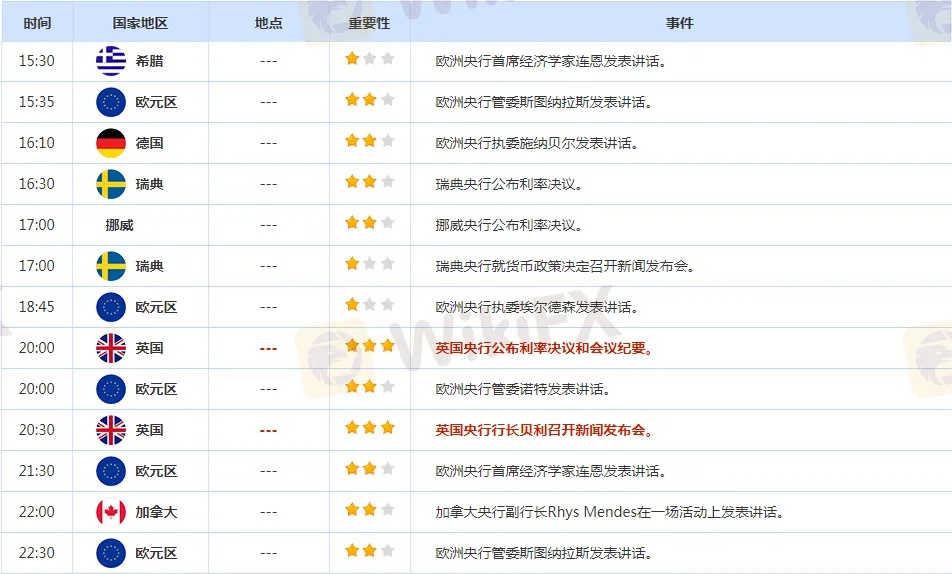This screenshot has width=952, height=574.
Task: Click the Eurozone flag in the 15:35 row
Action: point(111,102)
